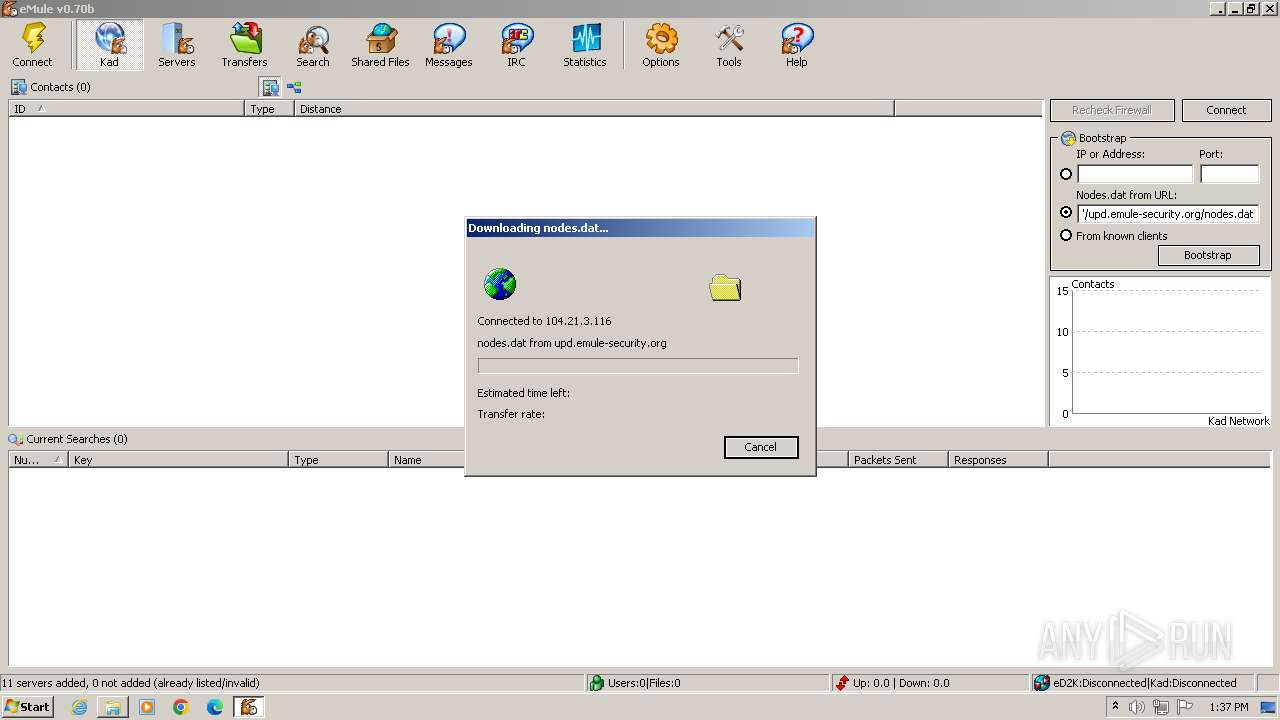Click the eMule taskbar button
The width and height of the screenshot is (1280, 720).
tap(248, 707)
